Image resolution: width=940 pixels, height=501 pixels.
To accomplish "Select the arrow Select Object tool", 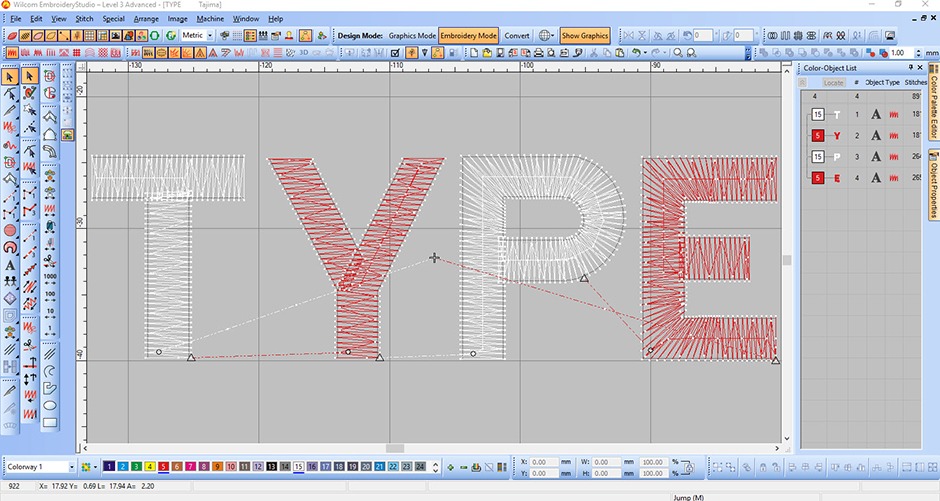I will [10, 77].
